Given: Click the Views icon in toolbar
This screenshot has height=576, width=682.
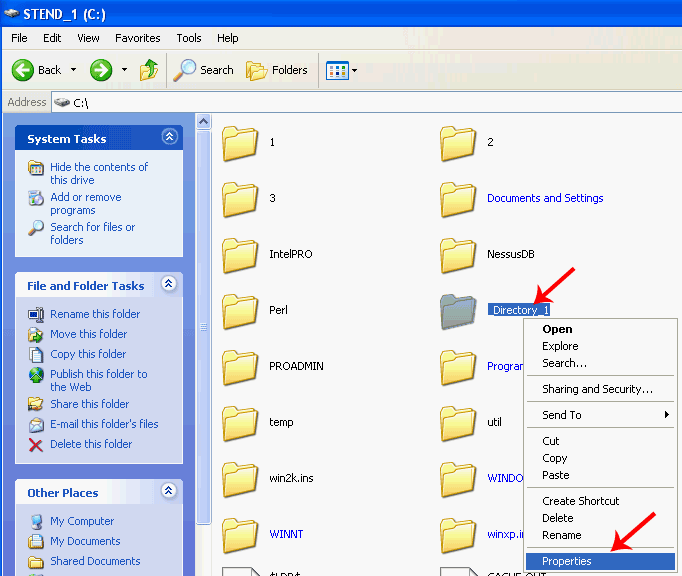Looking at the screenshot, I should coord(337,70).
